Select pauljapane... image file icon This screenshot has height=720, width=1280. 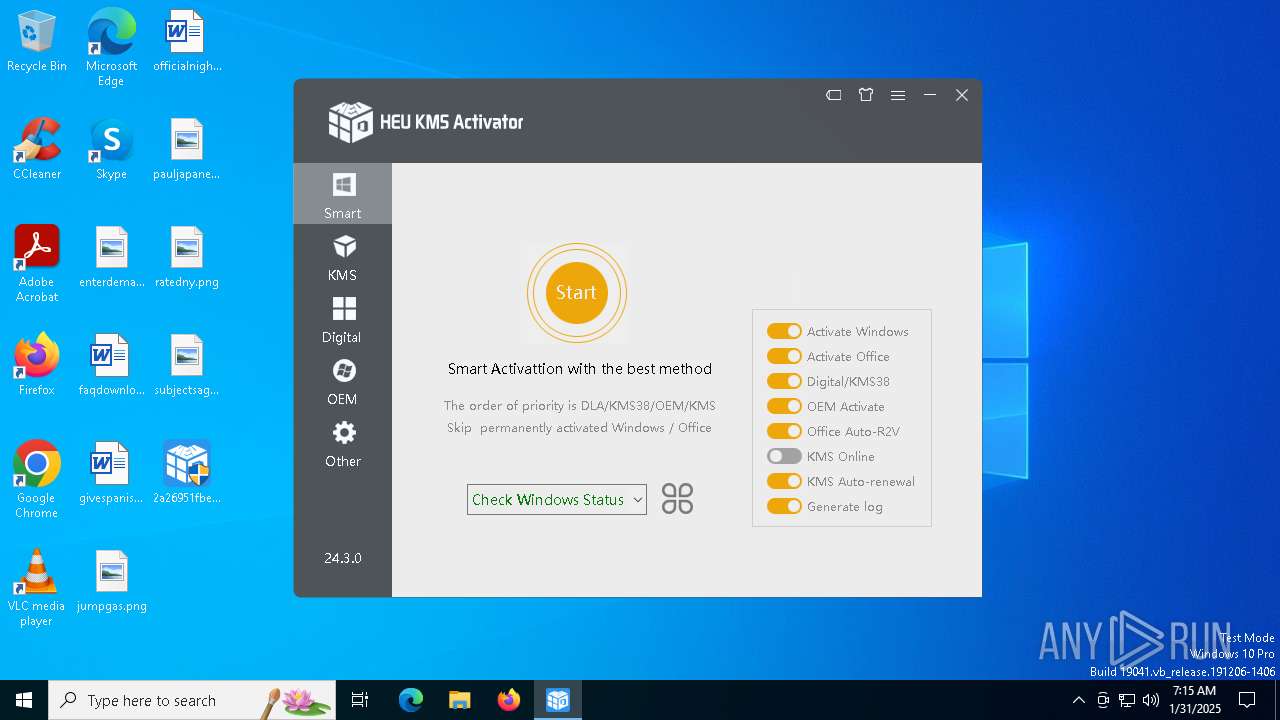pyautogui.click(x=187, y=150)
